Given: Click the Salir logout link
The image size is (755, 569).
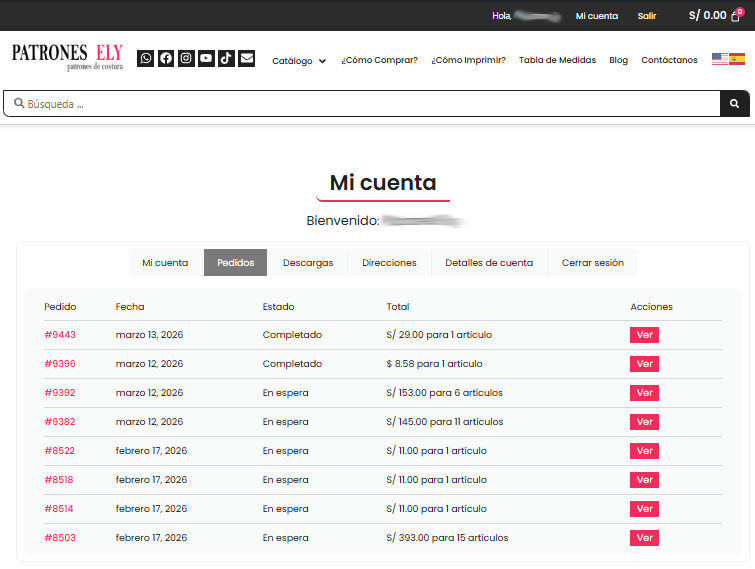Looking at the screenshot, I should [x=647, y=16].
